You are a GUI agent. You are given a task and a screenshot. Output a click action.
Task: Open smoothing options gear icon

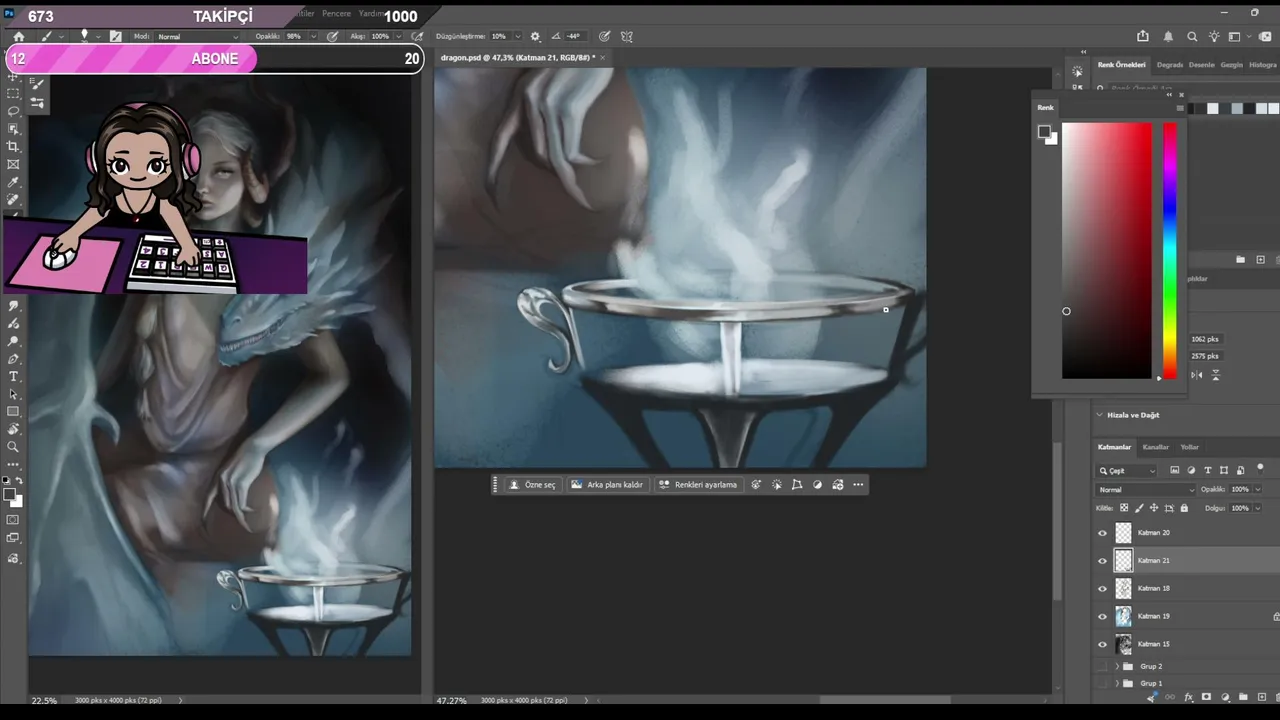(535, 37)
